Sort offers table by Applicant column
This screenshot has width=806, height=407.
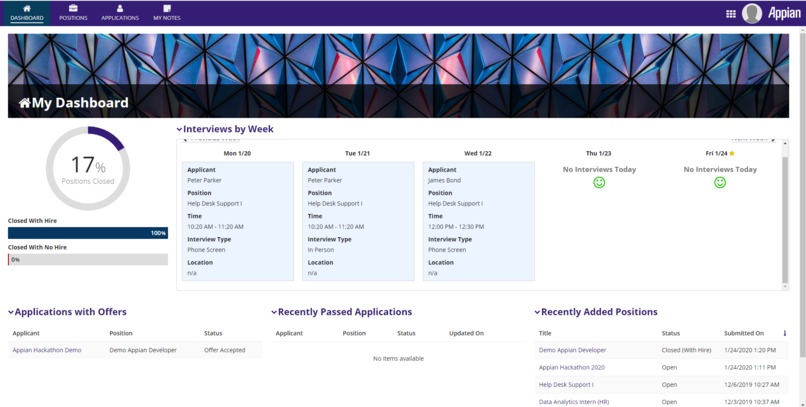[26, 334]
